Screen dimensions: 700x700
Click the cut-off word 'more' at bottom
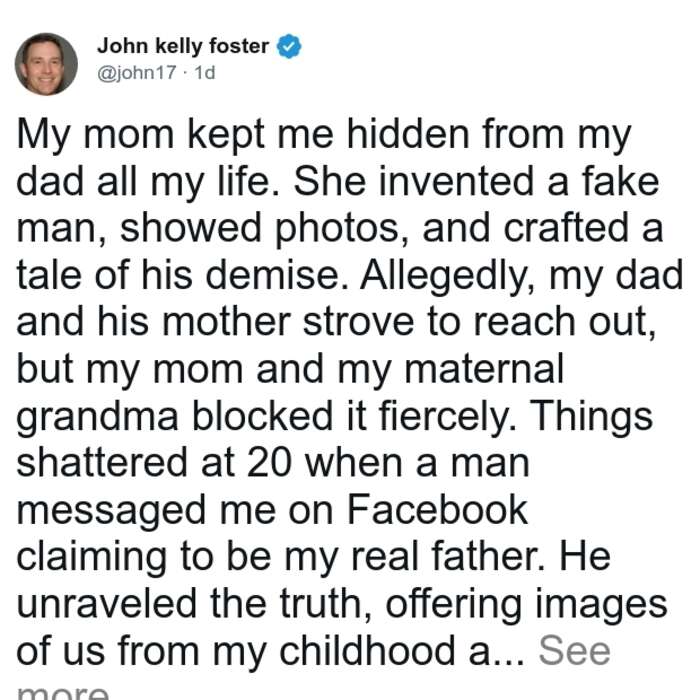(63, 691)
